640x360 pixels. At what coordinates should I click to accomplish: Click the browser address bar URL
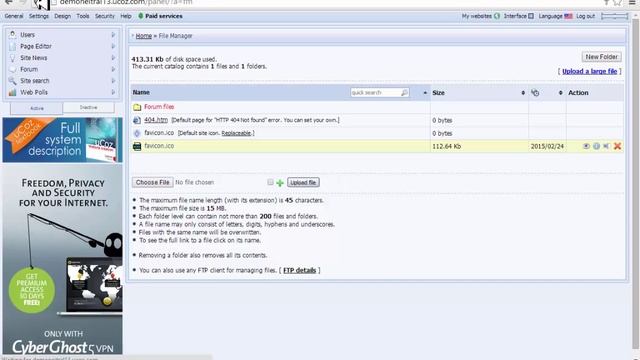pos(127,2)
